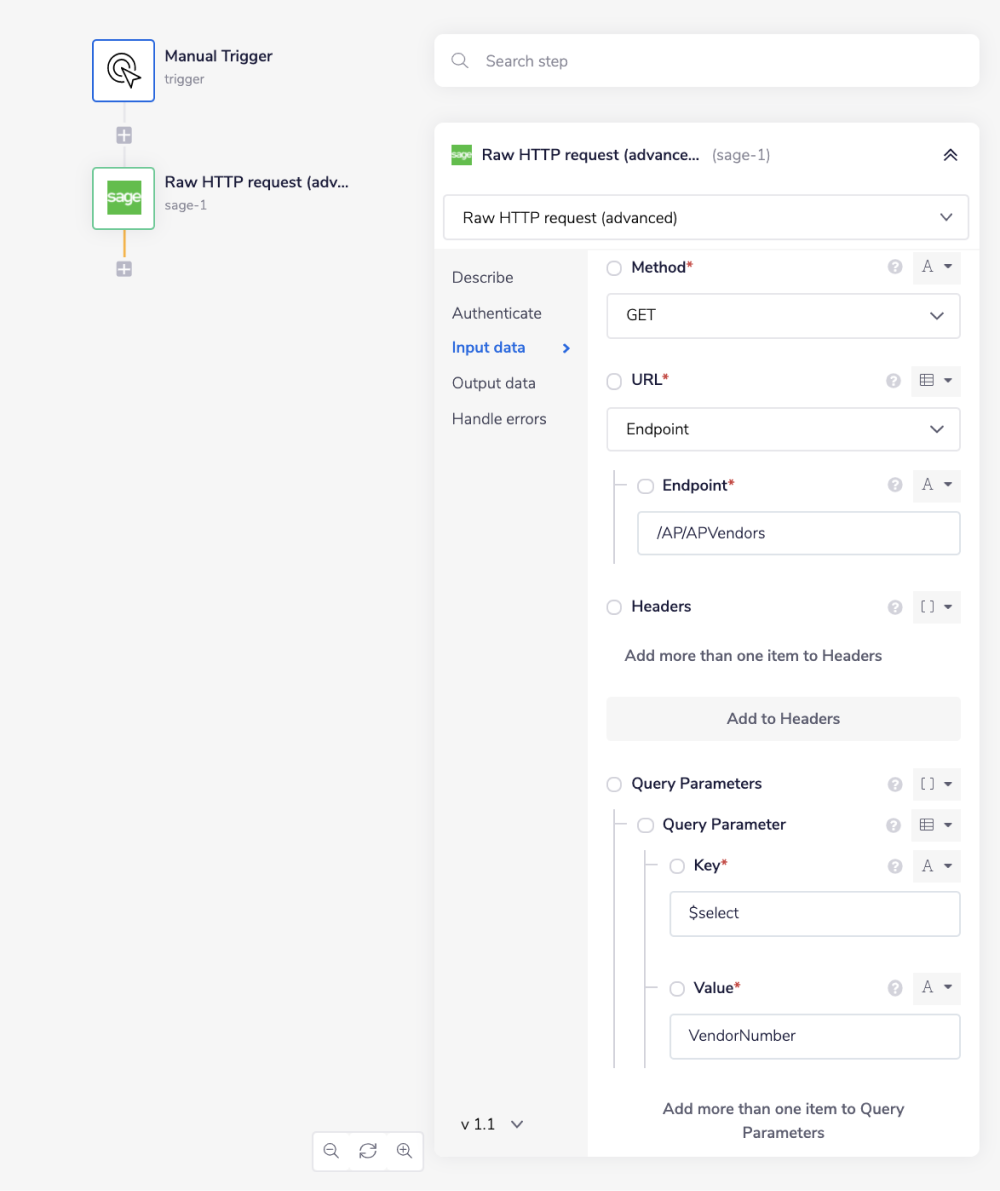1000x1191 pixels.
Task: Switch to the Authenticate tab
Action: tap(496, 313)
